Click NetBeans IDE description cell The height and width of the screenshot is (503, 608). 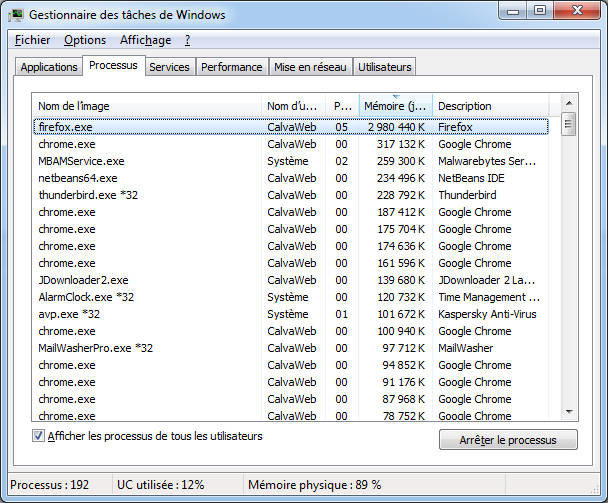coord(471,178)
